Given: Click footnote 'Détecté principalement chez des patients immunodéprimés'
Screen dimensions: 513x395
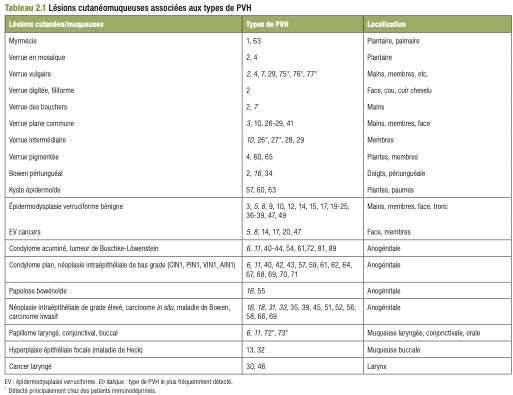Looking at the screenshot, I should (x=82, y=390).
